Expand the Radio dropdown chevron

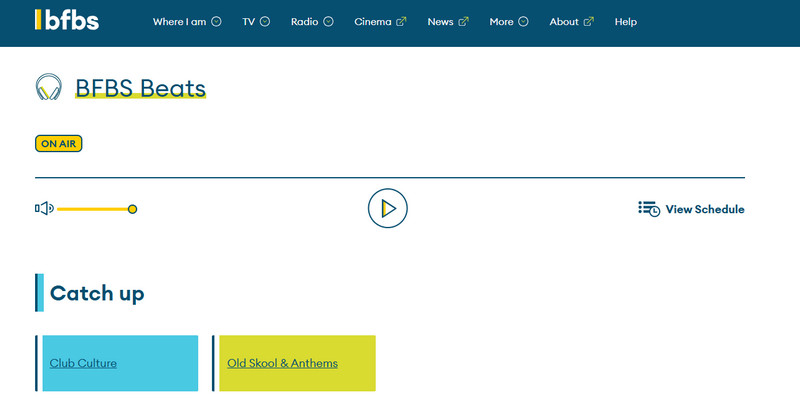[x=329, y=21]
